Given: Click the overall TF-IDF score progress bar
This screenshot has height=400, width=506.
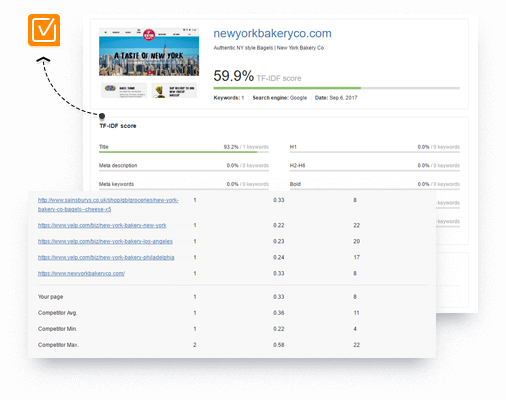Looking at the screenshot, I should coord(337,88).
